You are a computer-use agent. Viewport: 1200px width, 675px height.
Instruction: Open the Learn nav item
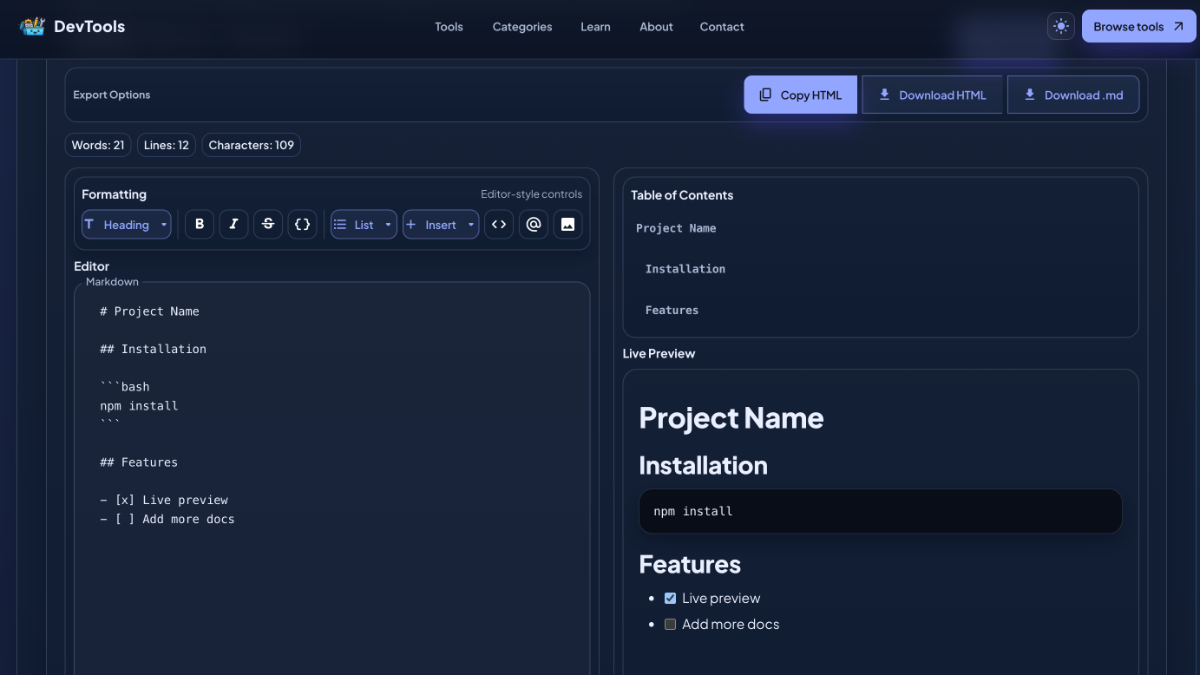(595, 27)
